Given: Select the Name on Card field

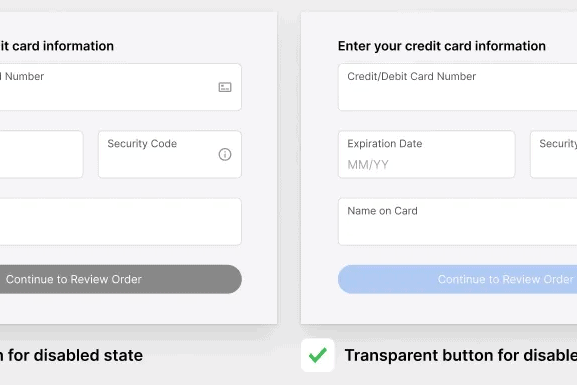Looking at the screenshot, I should click(457, 222).
